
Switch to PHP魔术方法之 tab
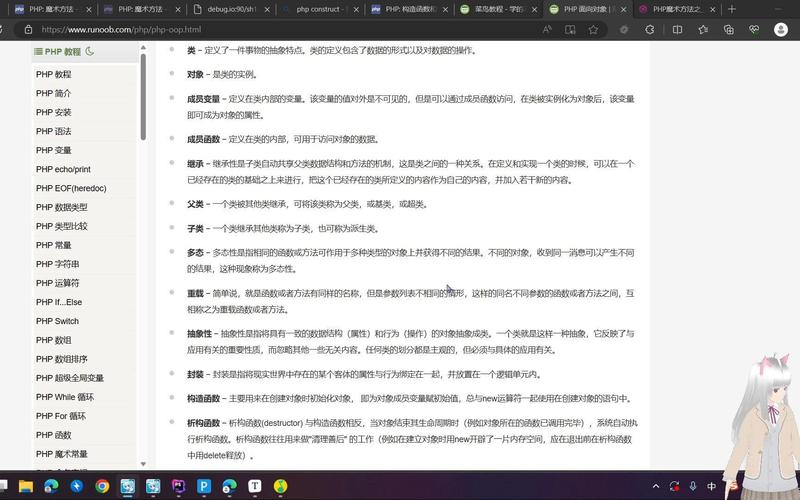[x=676, y=9]
